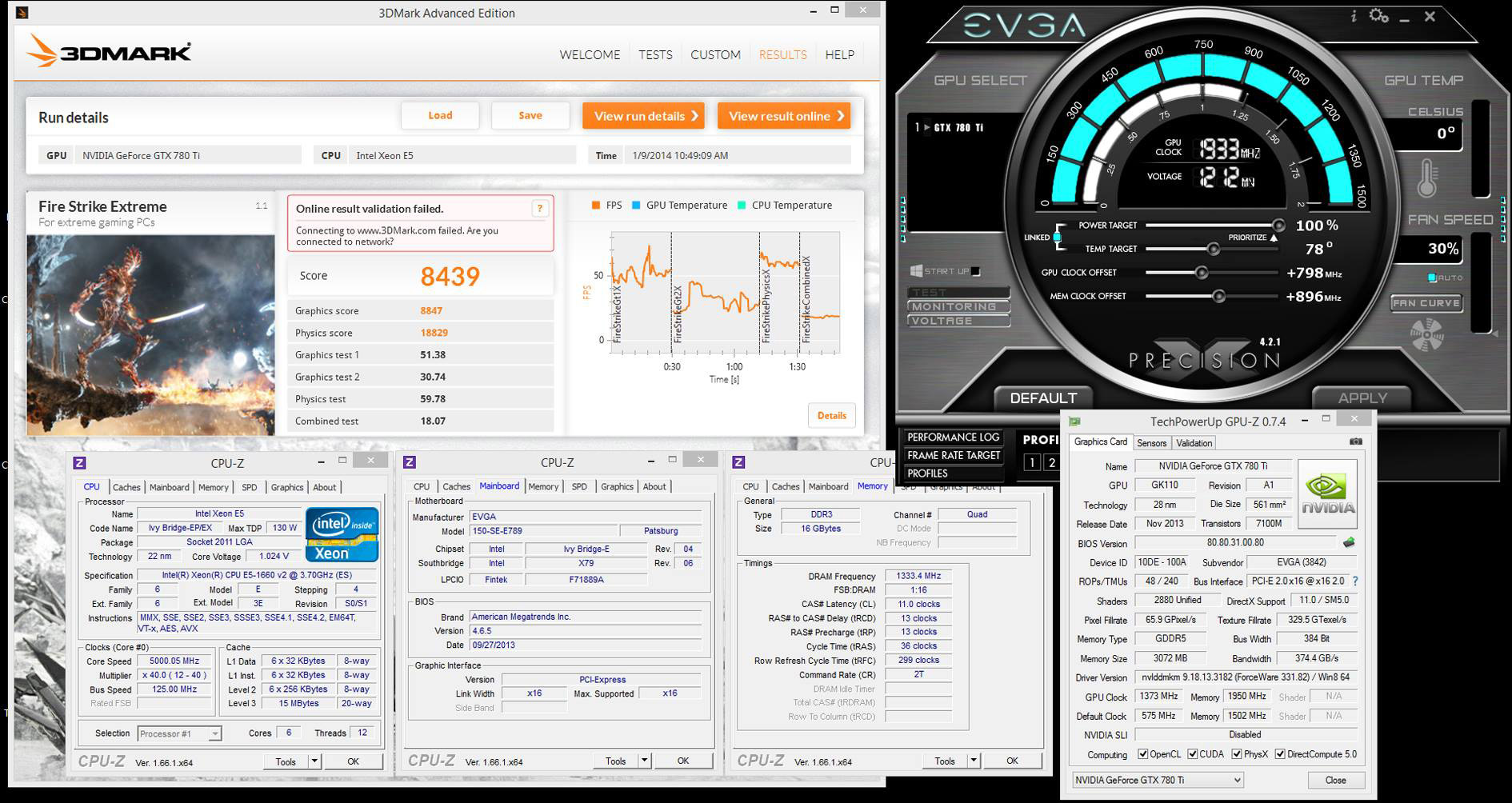
Task: Enable the Start Up checkbox in EVGA Precision
Action: tap(975, 271)
